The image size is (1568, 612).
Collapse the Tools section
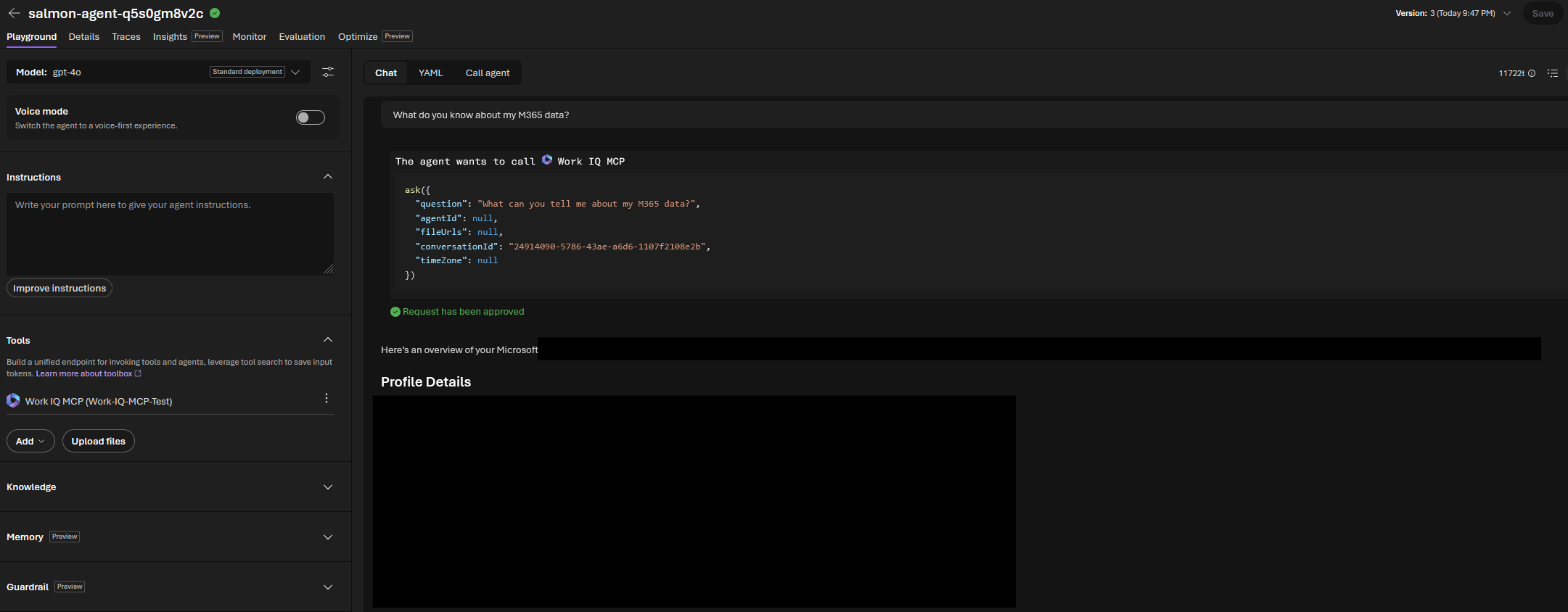pyautogui.click(x=328, y=340)
